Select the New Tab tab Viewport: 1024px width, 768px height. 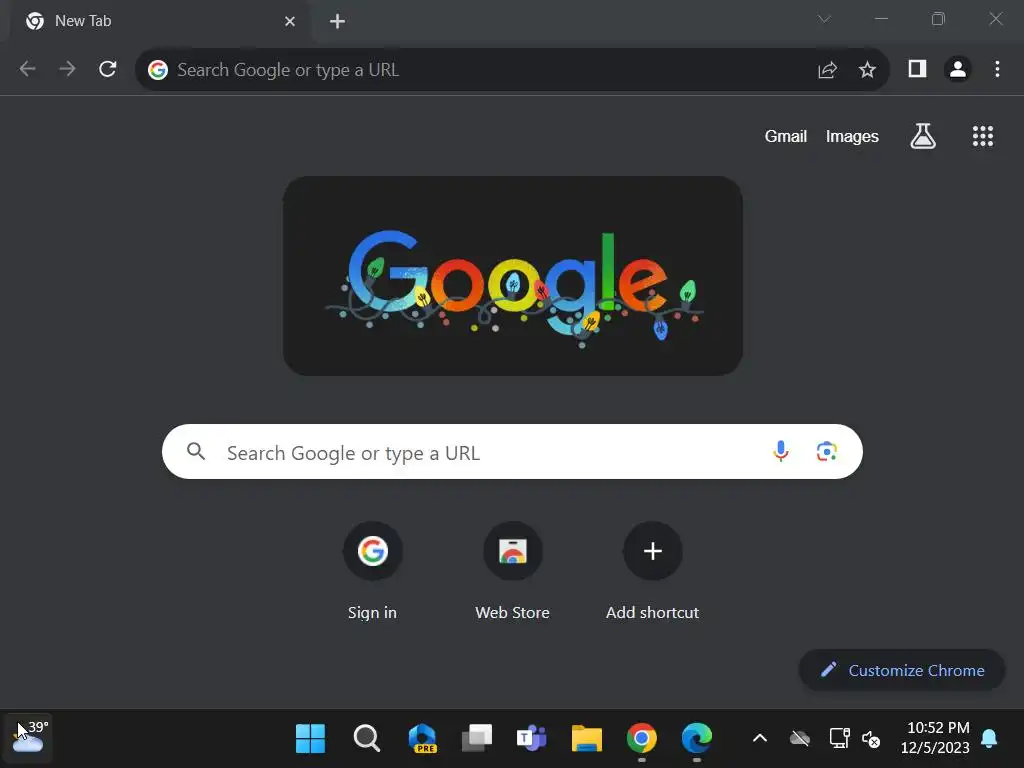click(x=157, y=22)
